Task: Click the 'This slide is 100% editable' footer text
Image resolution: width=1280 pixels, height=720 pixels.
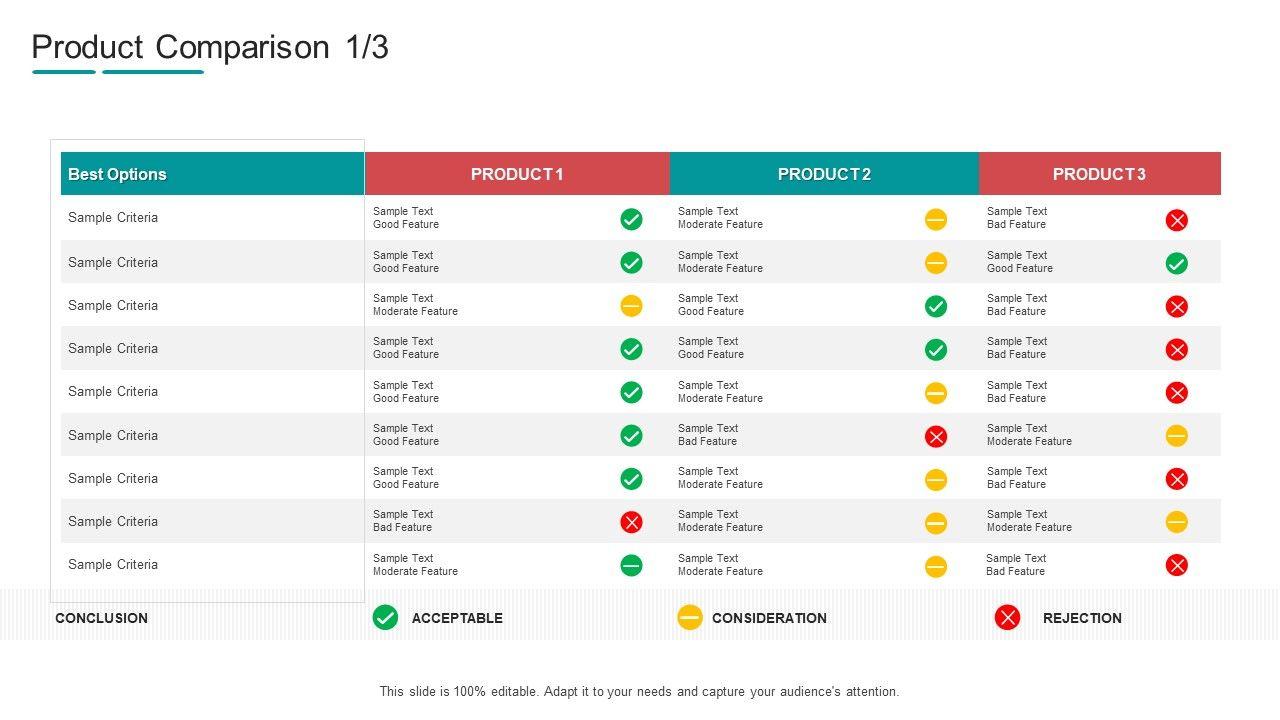Action: pyautogui.click(x=639, y=691)
